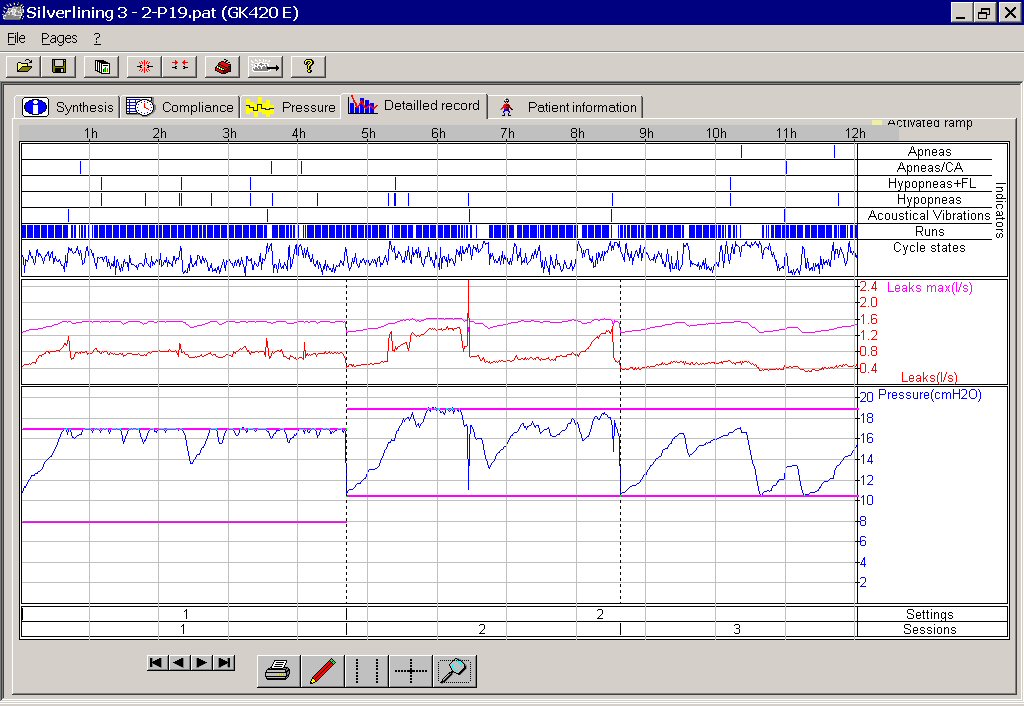
Task: Click the Leaks max(l/s) legend text
Action: 929,287
